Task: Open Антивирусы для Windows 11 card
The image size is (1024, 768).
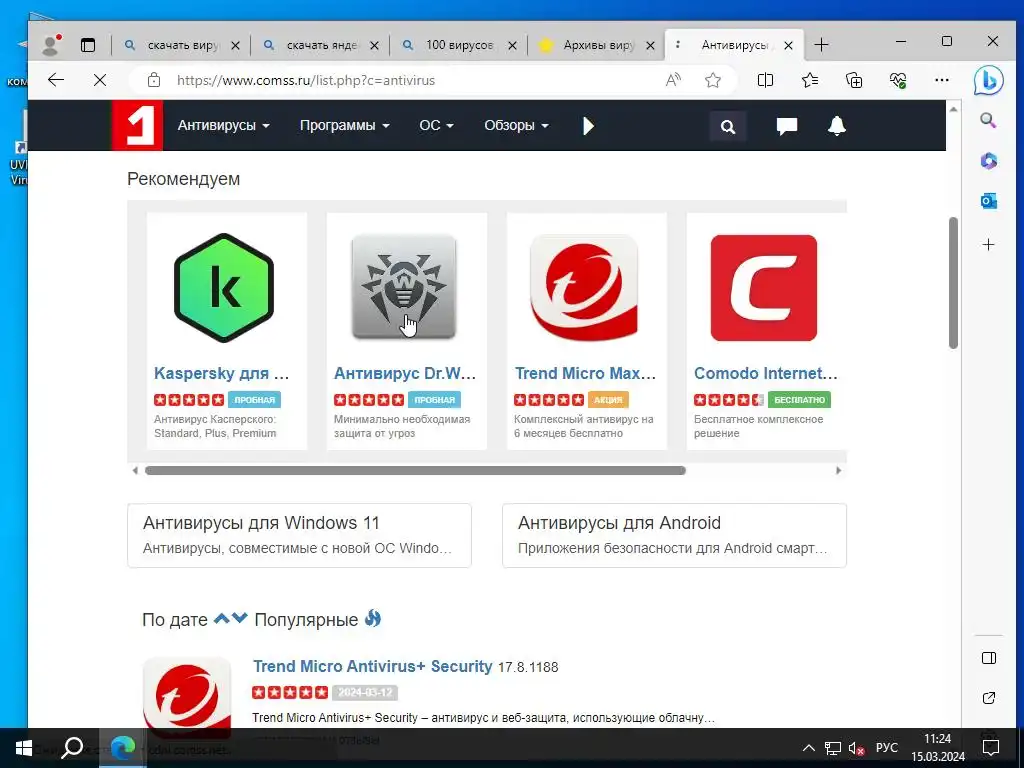Action: [x=299, y=536]
